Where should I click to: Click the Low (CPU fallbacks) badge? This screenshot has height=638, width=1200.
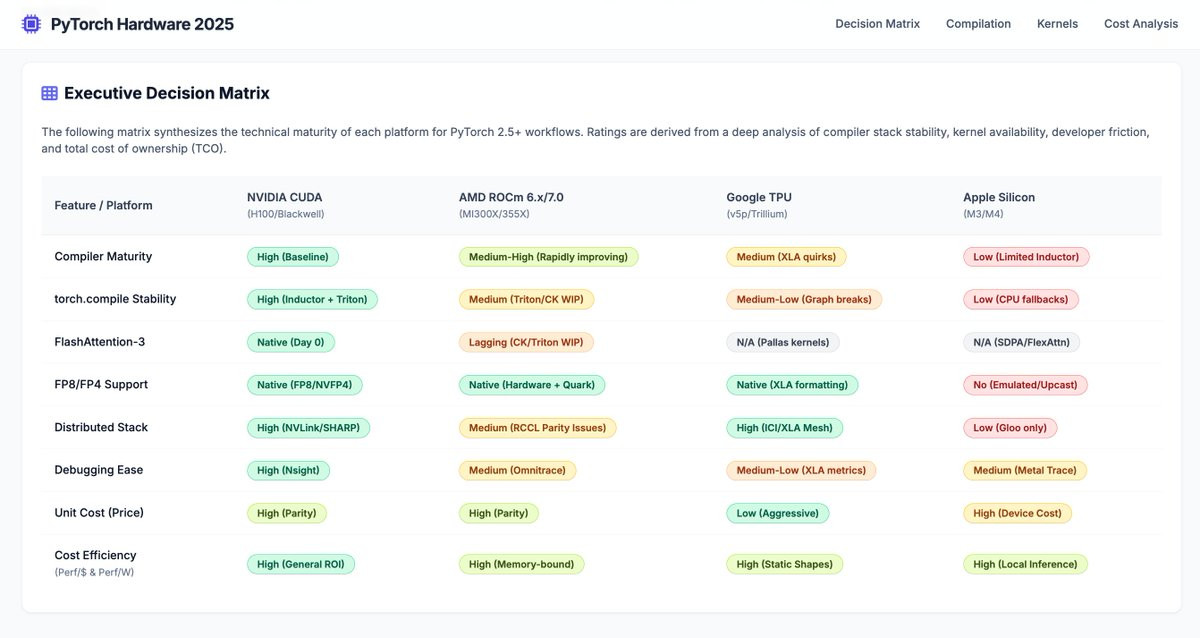1021,299
